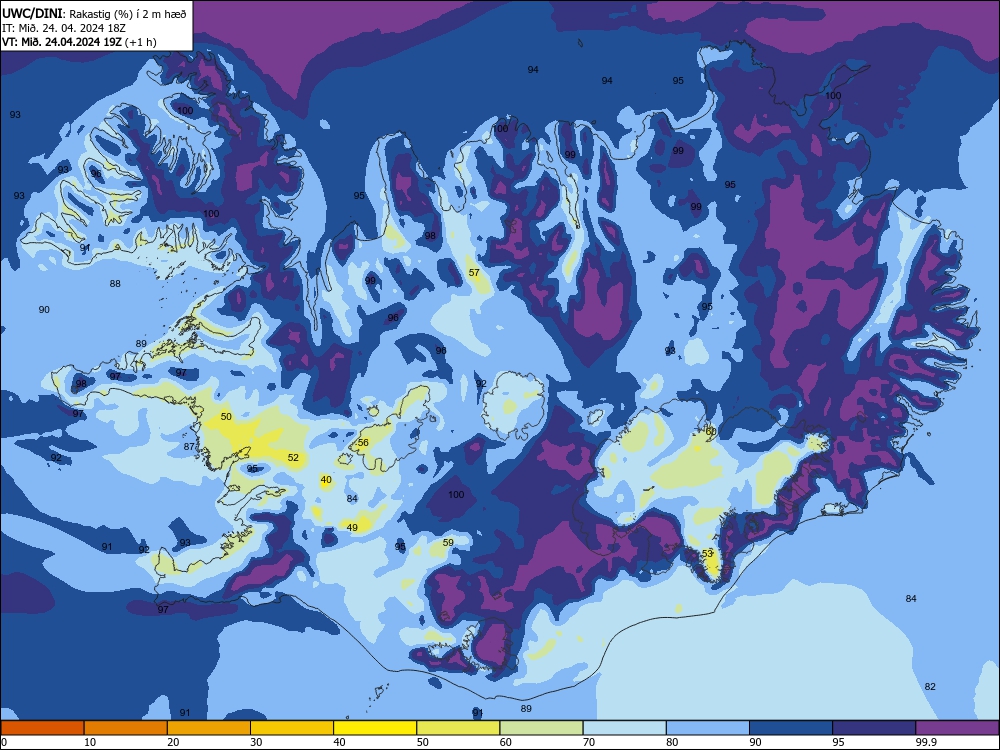Click the UWC/DINI title text
Viewport: 1000px width, 750px height.
(33, 13)
